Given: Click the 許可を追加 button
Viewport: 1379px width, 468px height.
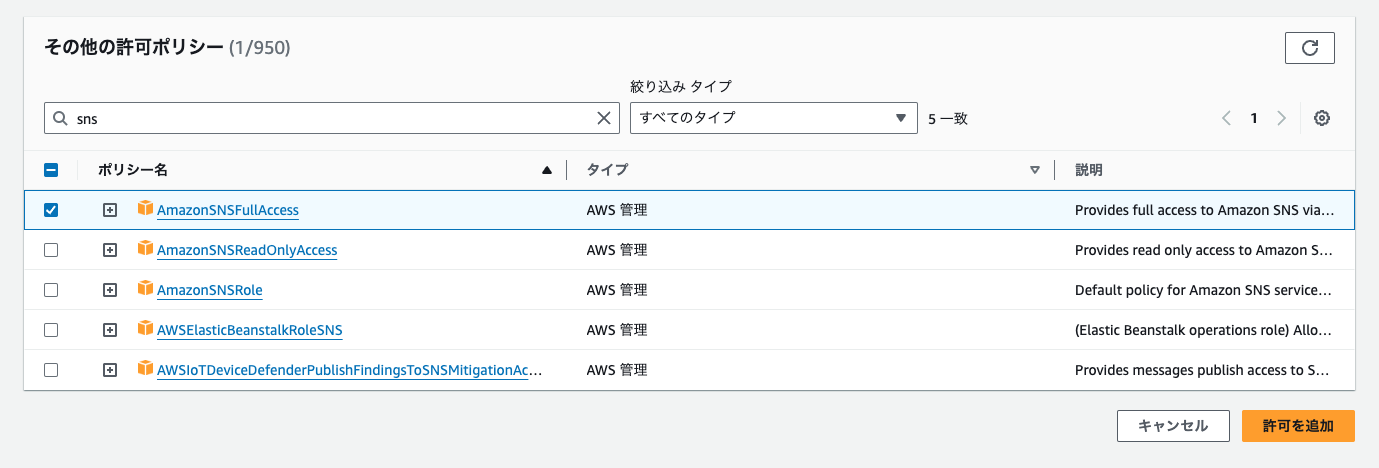Looking at the screenshot, I should (1298, 425).
